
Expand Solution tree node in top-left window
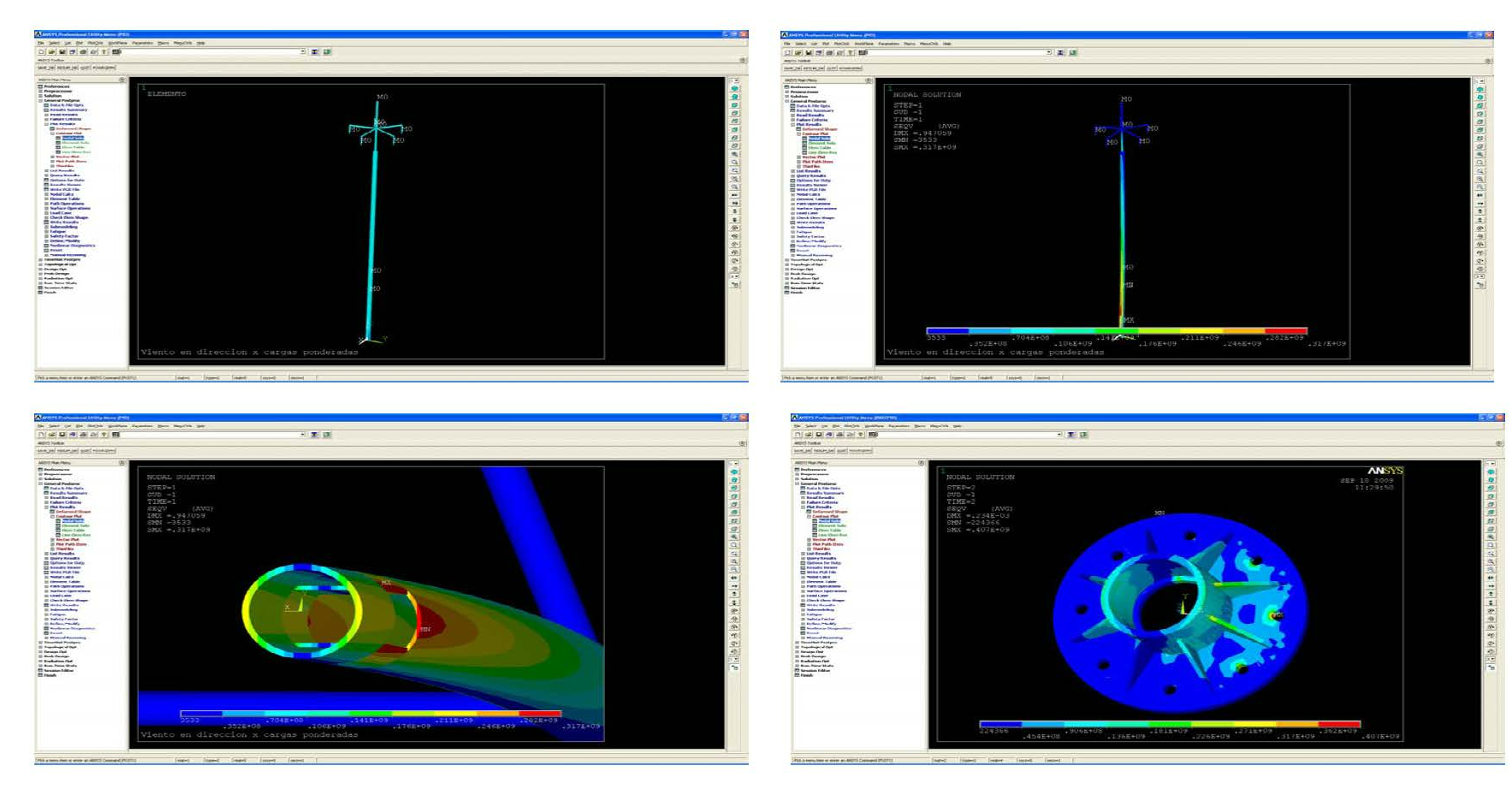coord(40,96)
